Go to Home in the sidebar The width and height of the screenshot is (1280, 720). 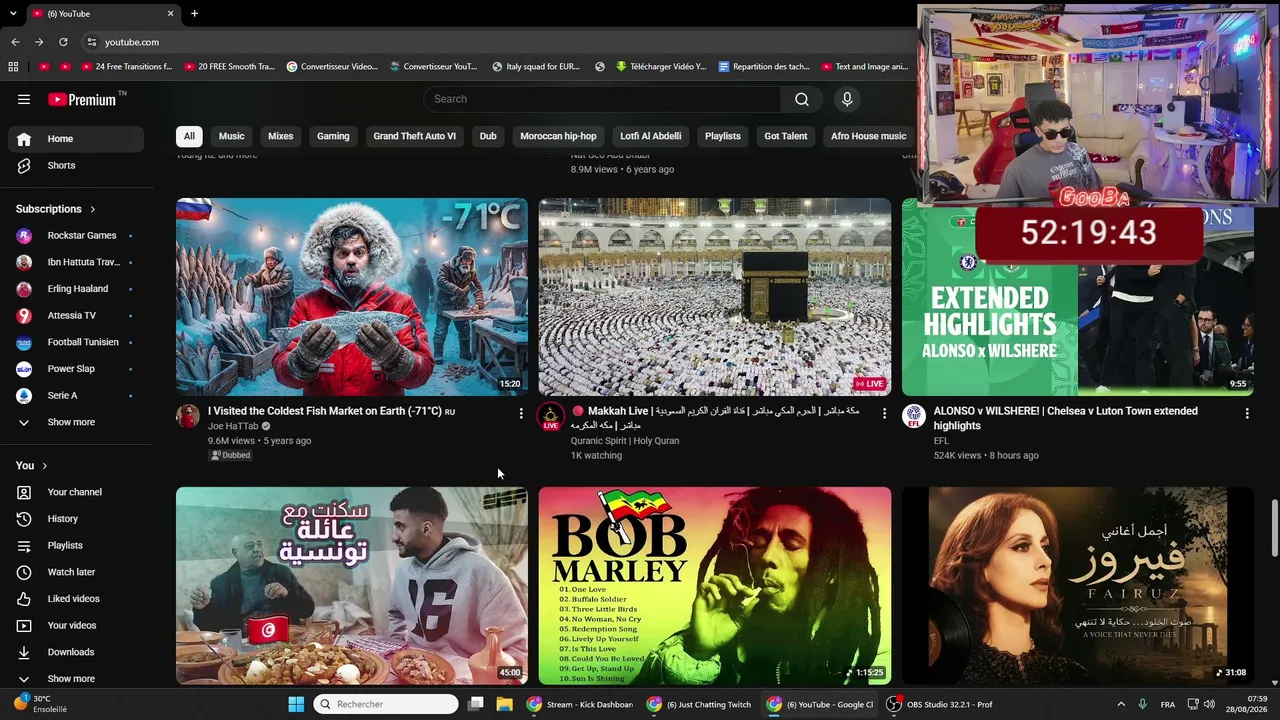76,139
